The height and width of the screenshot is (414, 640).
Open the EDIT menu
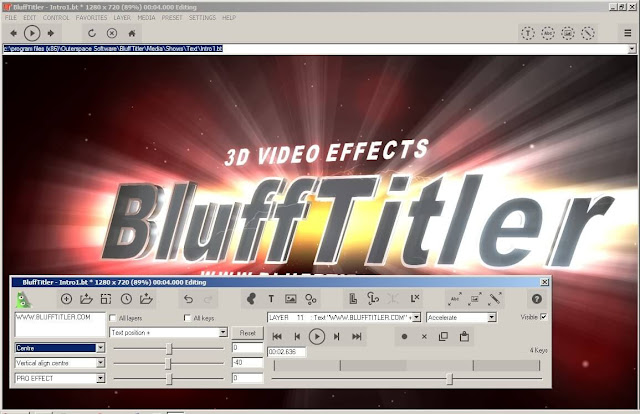point(29,18)
